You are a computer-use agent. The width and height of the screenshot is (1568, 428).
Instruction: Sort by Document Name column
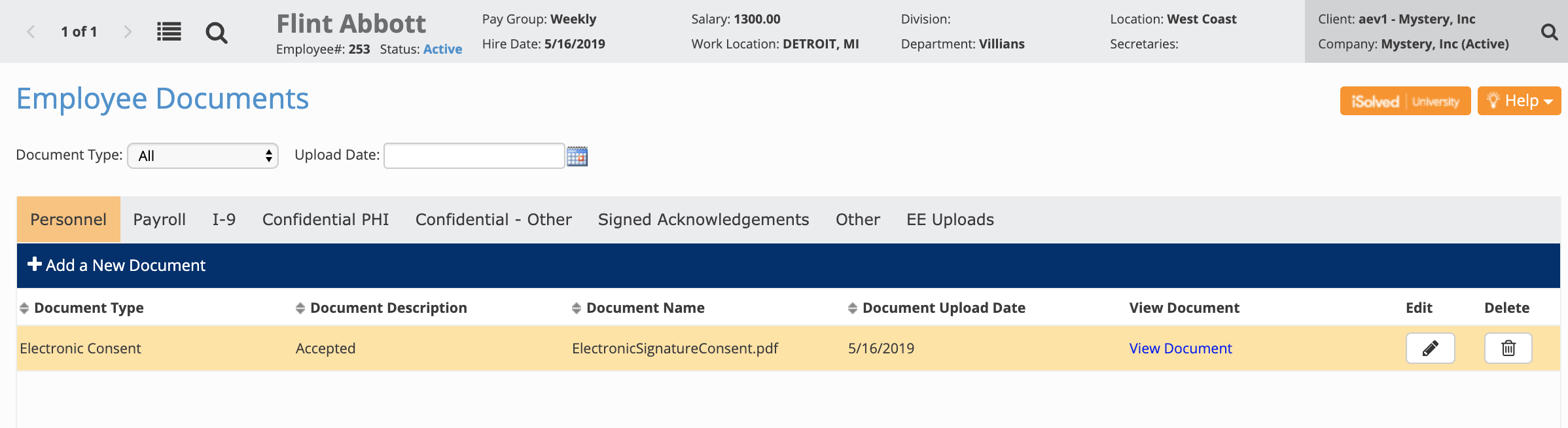(577, 308)
